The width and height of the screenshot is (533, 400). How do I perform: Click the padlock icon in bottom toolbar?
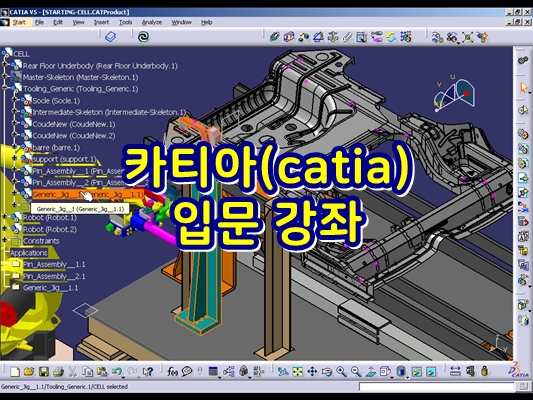tap(243, 371)
